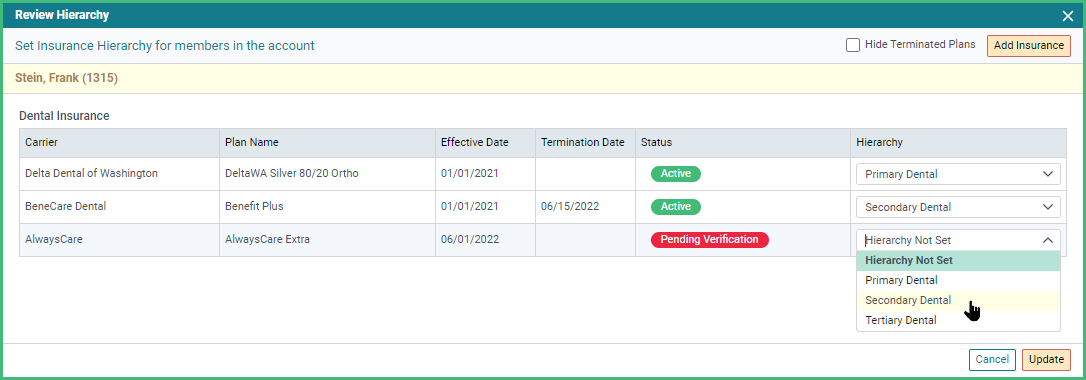Click termination date 06/15/2022
The width and height of the screenshot is (1086, 380).
(x=569, y=206)
